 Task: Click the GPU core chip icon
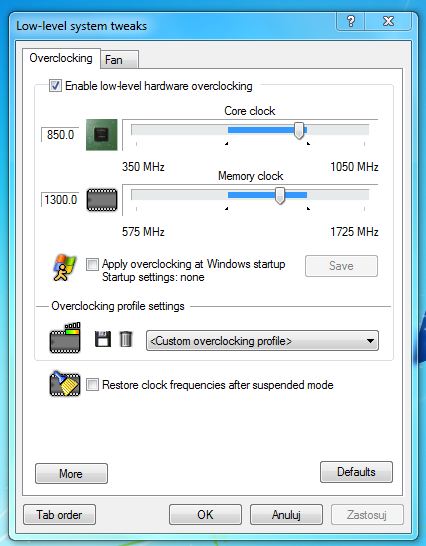(x=102, y=135)
